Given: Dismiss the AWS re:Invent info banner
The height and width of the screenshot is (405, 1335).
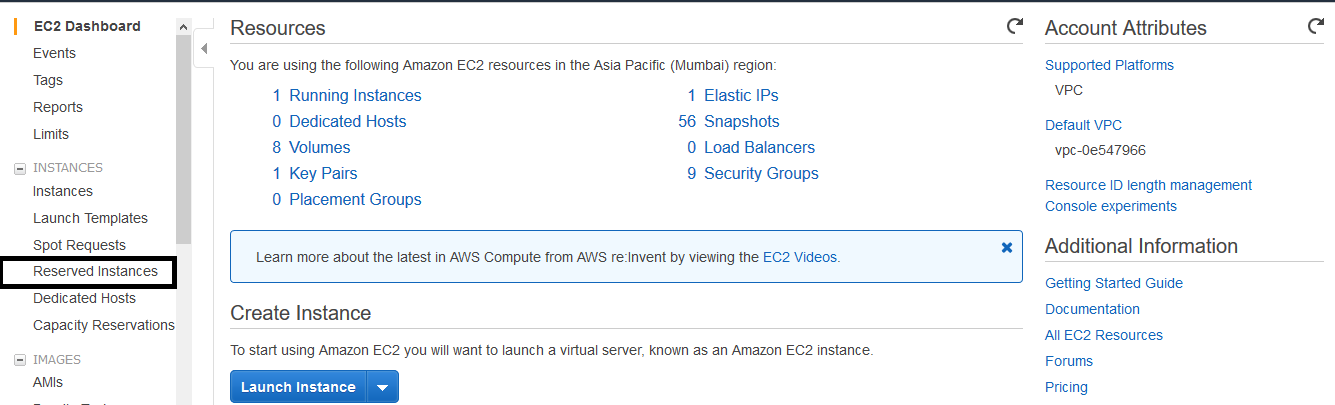Looking at the screenshot, I should [1007, 247].
